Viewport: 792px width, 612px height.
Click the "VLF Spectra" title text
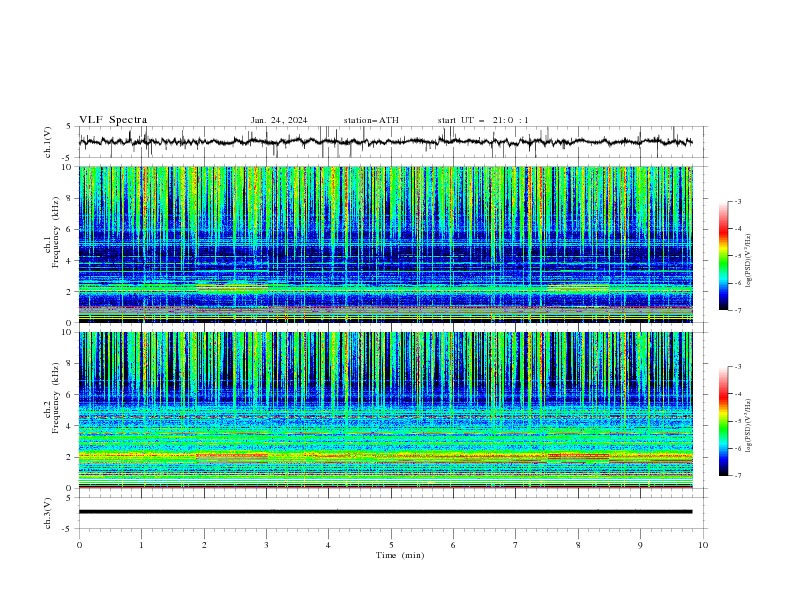(113, 120)
